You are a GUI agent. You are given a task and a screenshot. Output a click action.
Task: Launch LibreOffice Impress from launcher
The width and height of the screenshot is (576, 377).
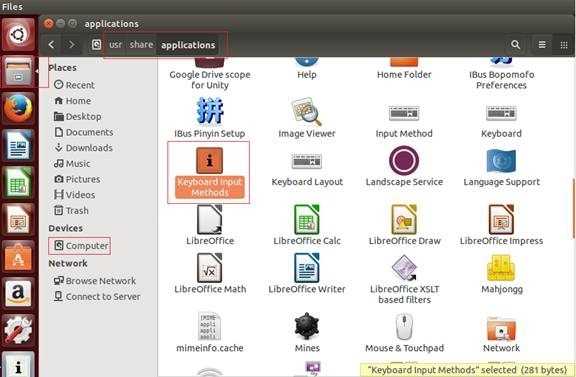[x=18, y=219]
